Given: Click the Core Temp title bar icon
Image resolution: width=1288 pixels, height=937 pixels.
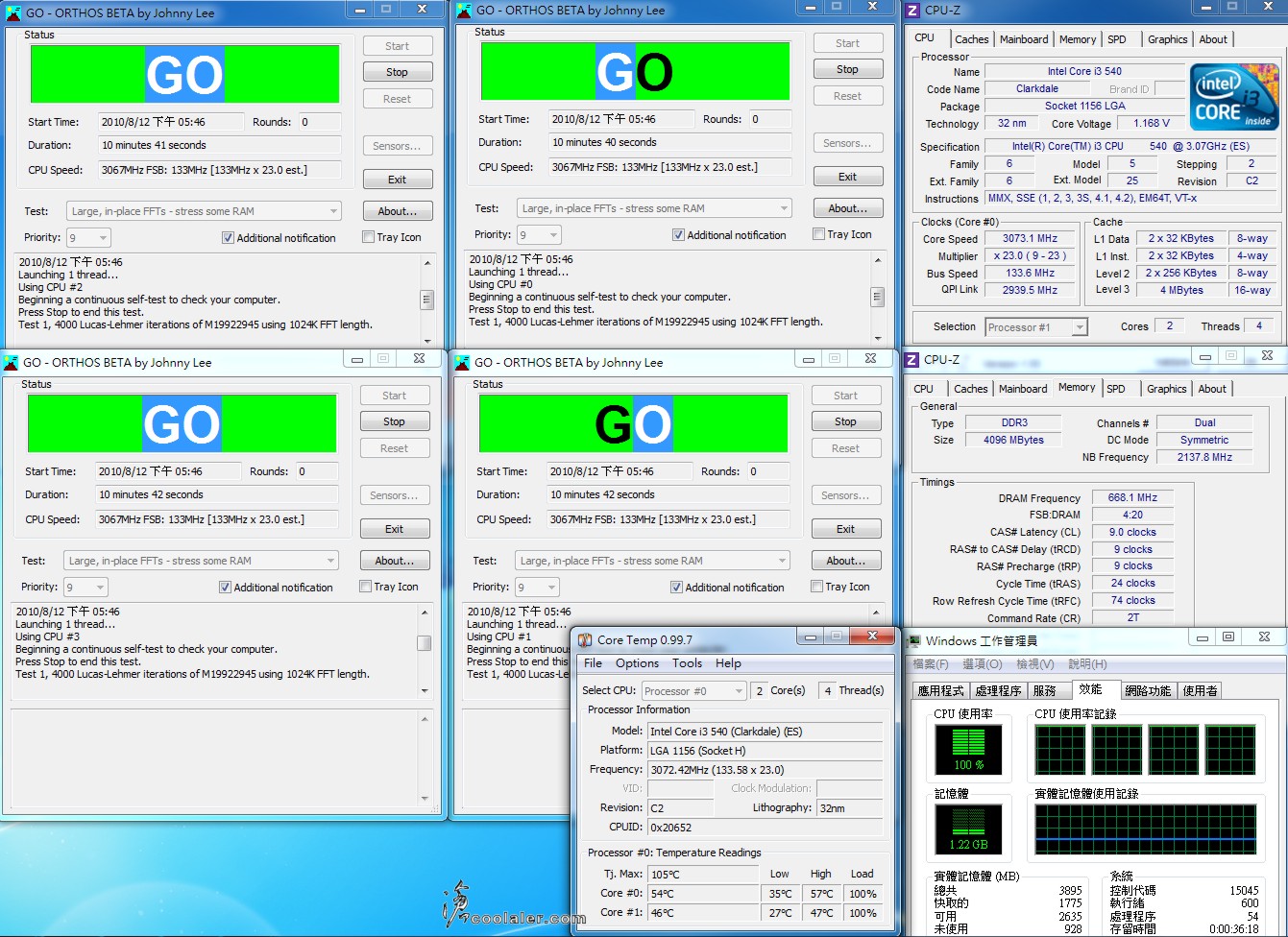Looking at the screenshot, I should 585,640.
